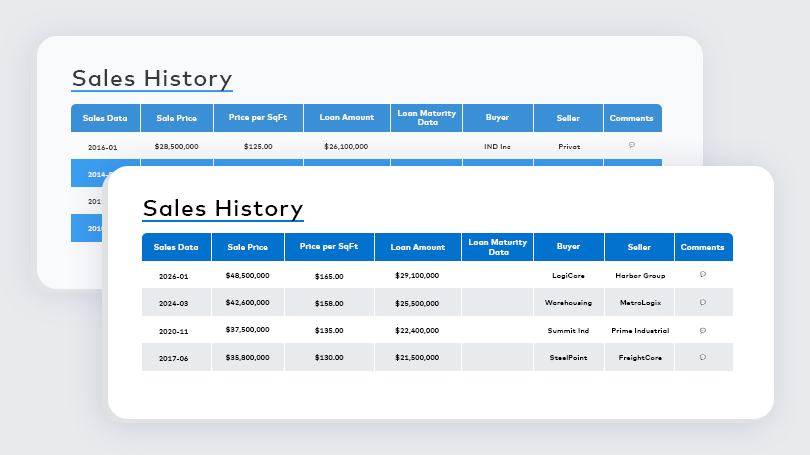Click the $130.00 price per SqFt
This screenshot has width=810, height=455.
pyautogui.click(x=329, y=357)
